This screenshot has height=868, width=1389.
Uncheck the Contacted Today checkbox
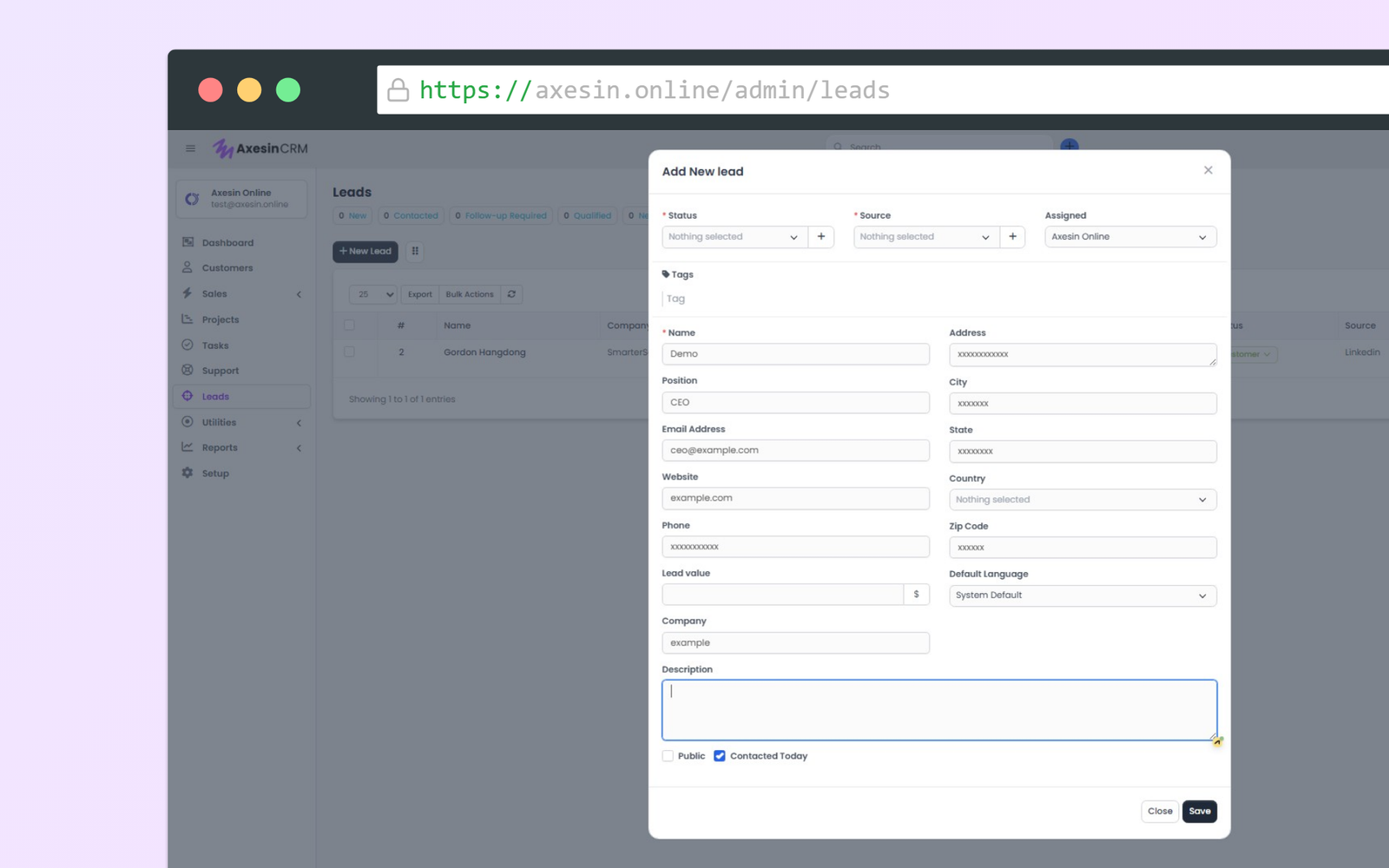720,756
